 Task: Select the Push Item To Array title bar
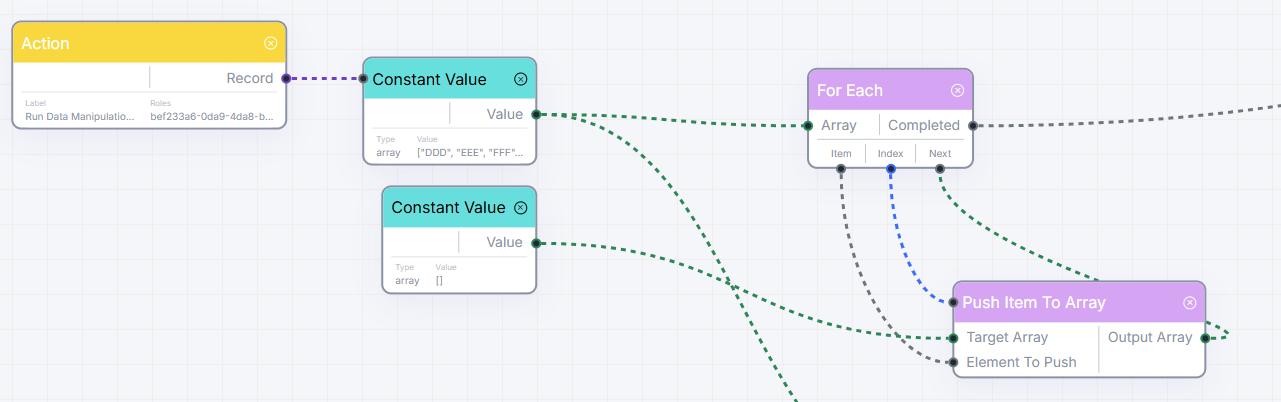(1079, 302)
